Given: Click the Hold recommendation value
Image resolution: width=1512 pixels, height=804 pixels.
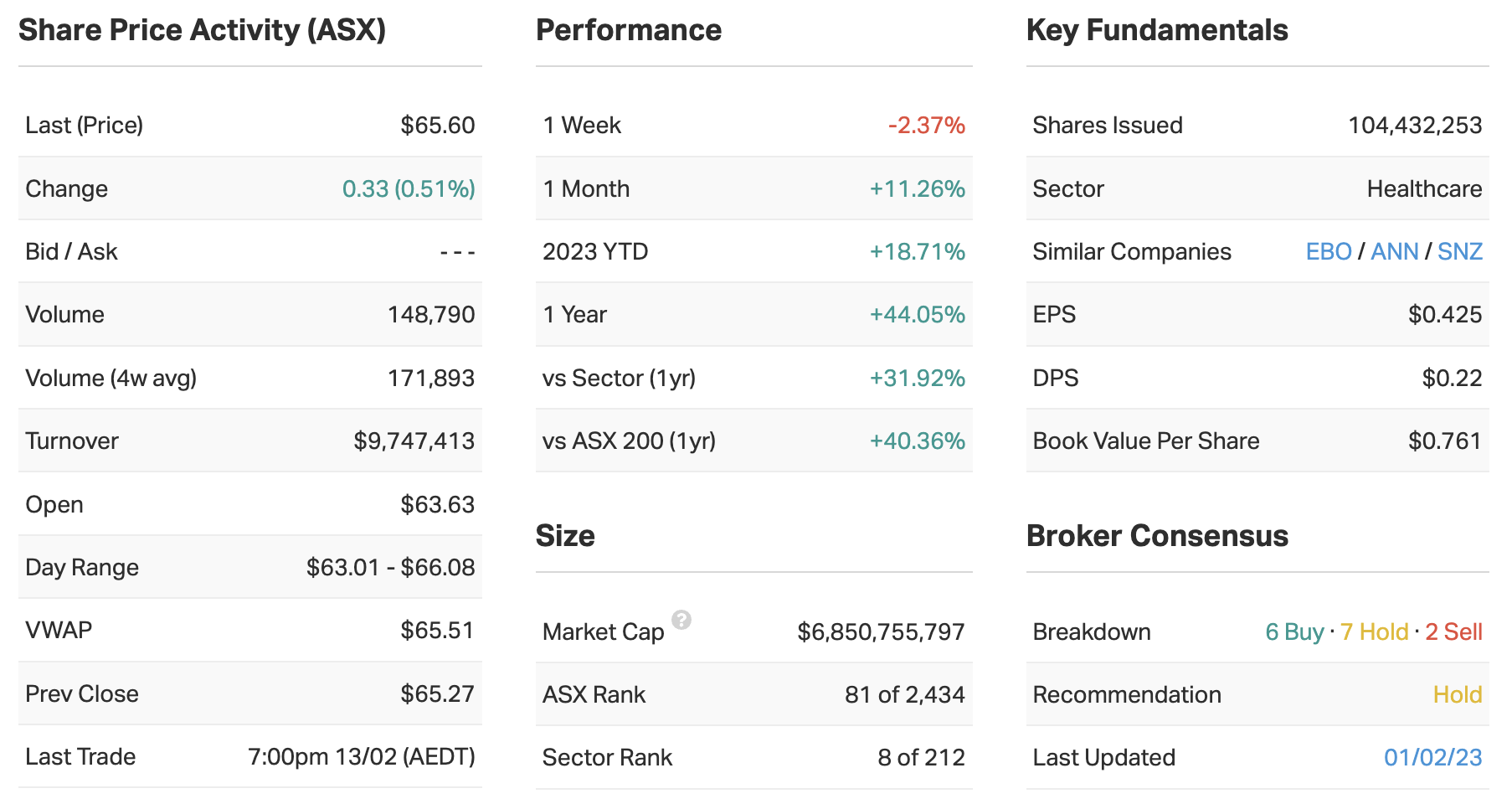Looking at the screenshot, I should 1457,694.
